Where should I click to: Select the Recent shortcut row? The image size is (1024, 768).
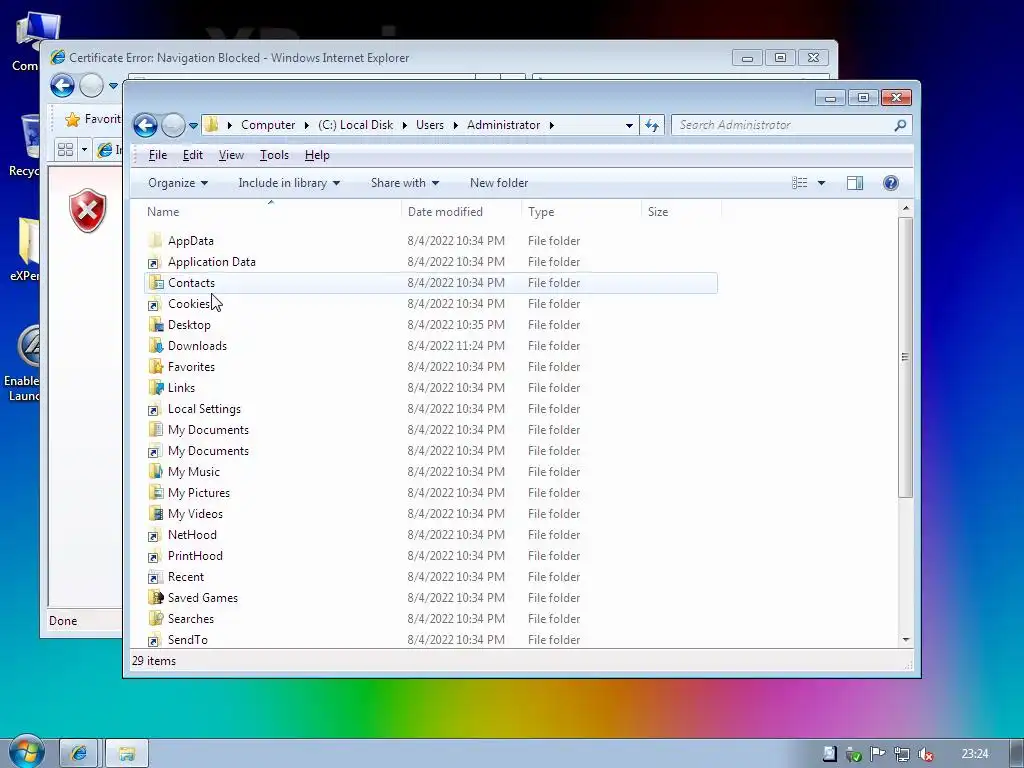click(x=430, y=577)
